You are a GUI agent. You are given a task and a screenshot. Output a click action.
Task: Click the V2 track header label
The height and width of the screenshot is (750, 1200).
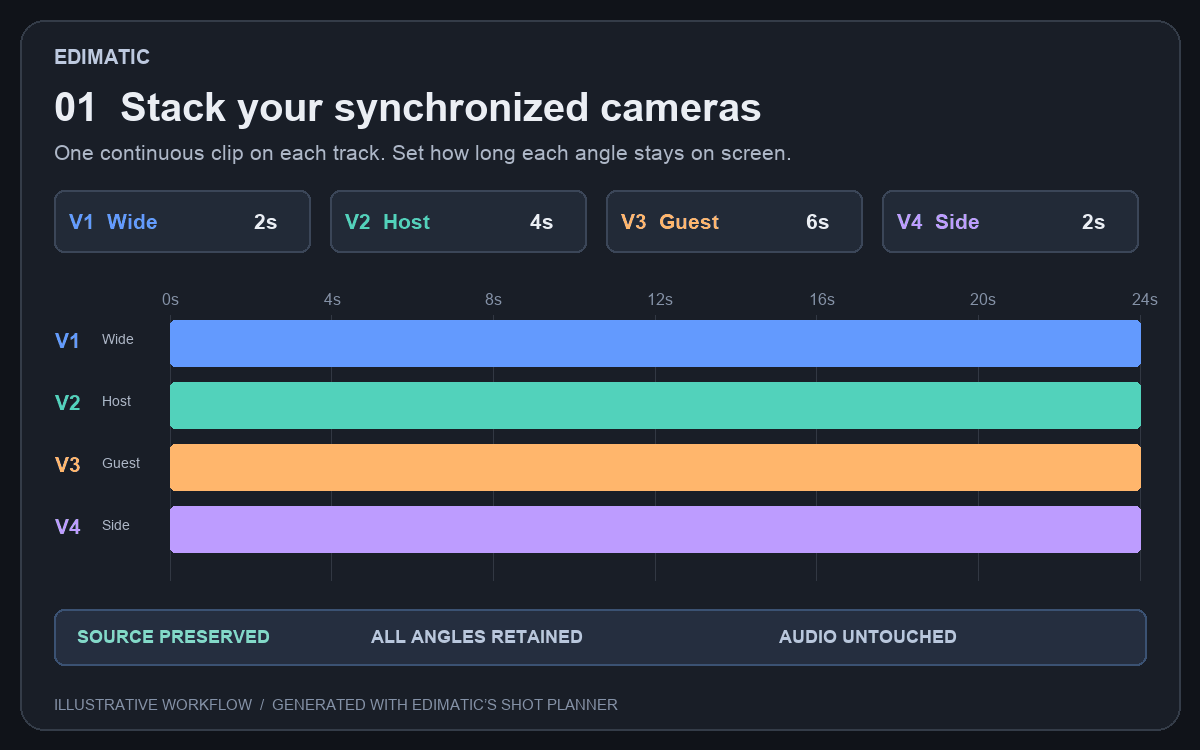click(x=67, y=403)
